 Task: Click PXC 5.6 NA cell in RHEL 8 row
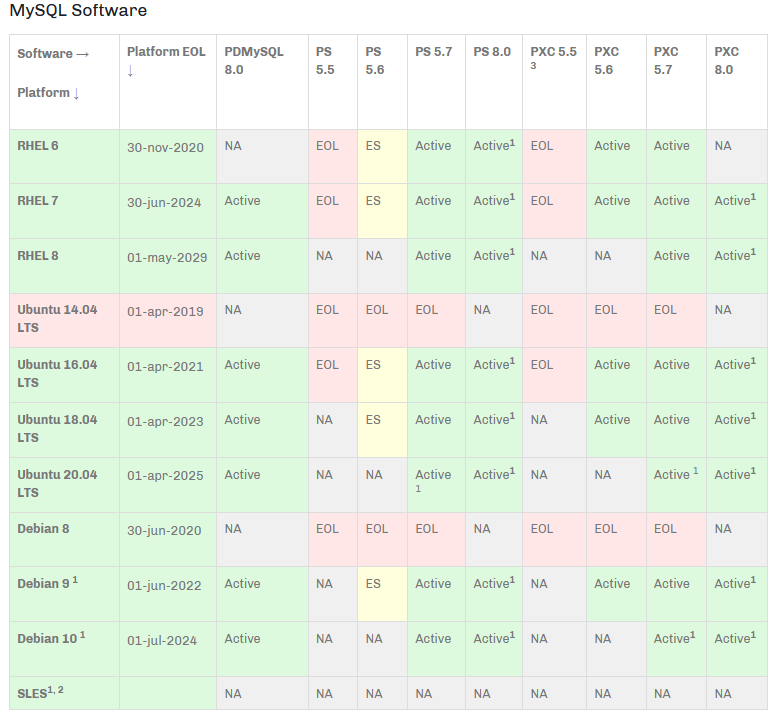tap(617, 266)
